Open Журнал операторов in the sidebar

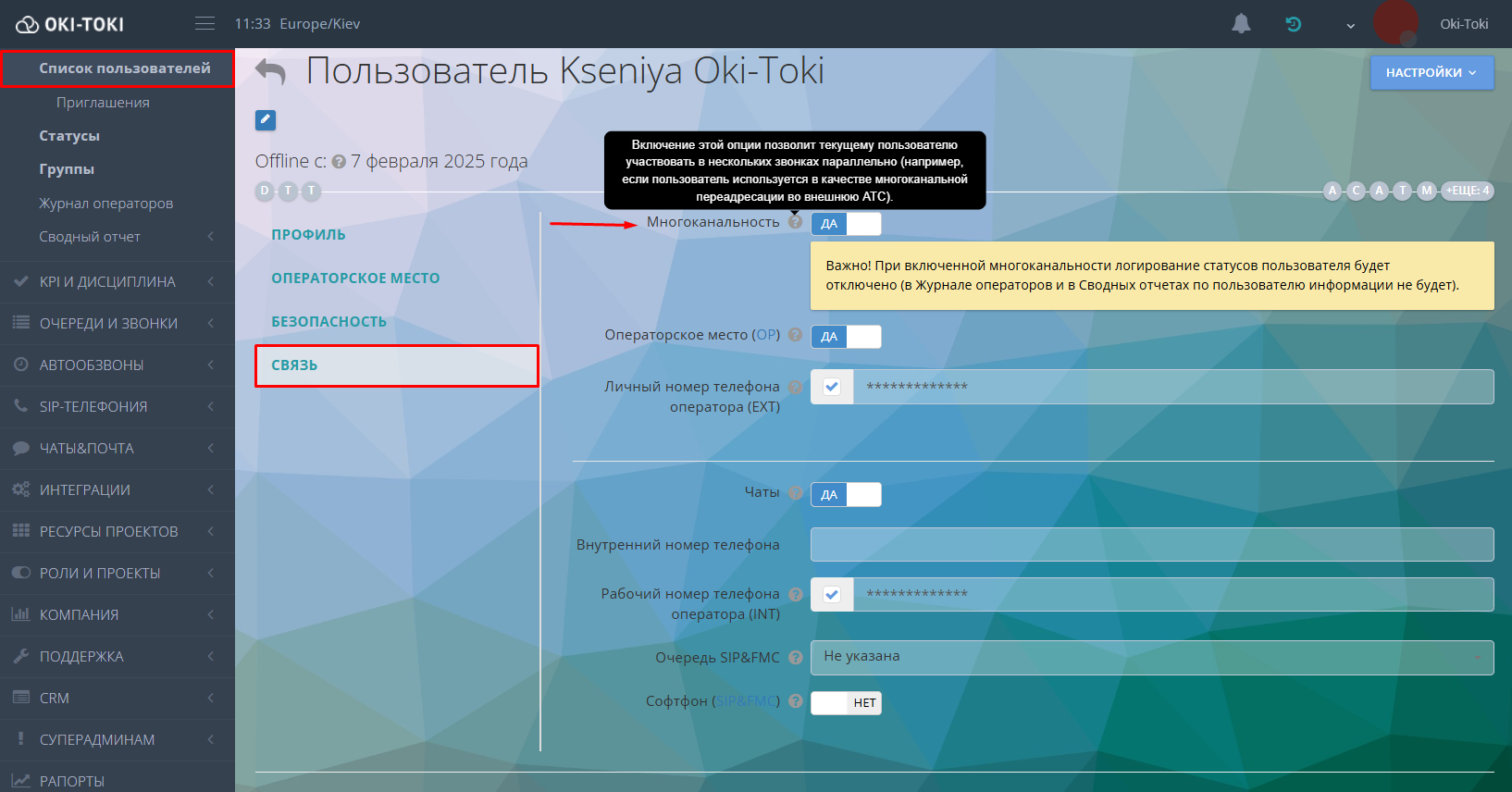pyautogui.click(x=106, y=204)
